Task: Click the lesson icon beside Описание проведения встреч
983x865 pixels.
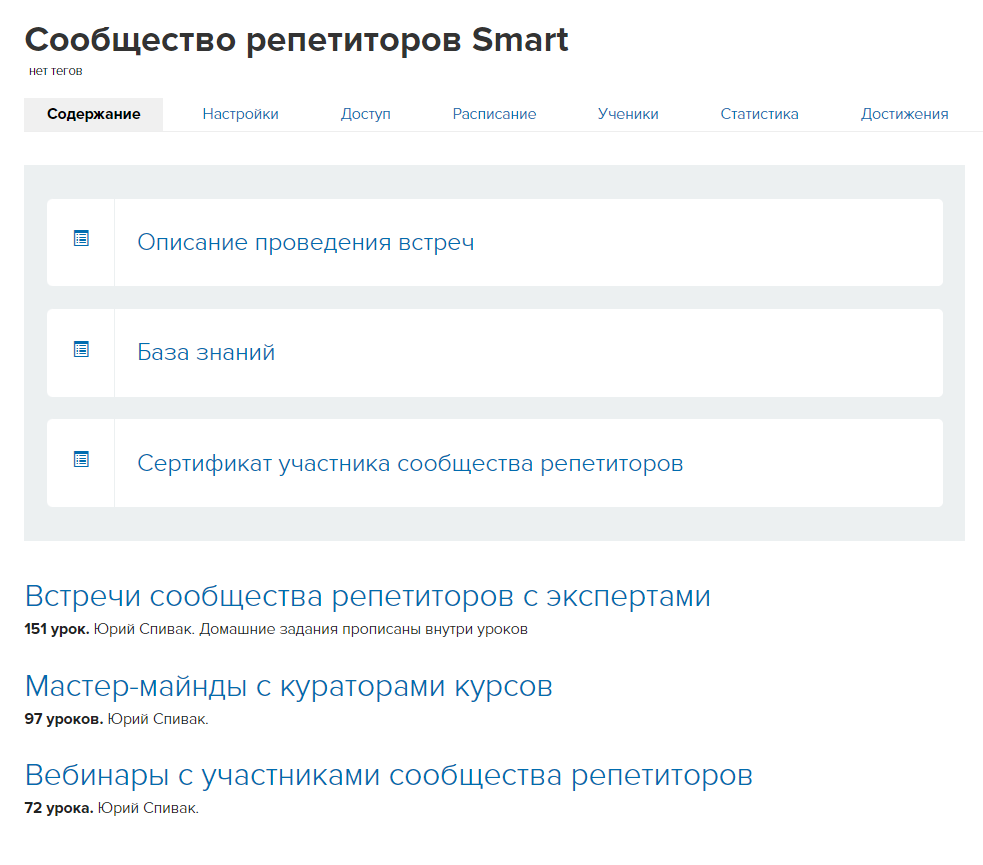Action: pyautogui.click(x=81, y=238)
